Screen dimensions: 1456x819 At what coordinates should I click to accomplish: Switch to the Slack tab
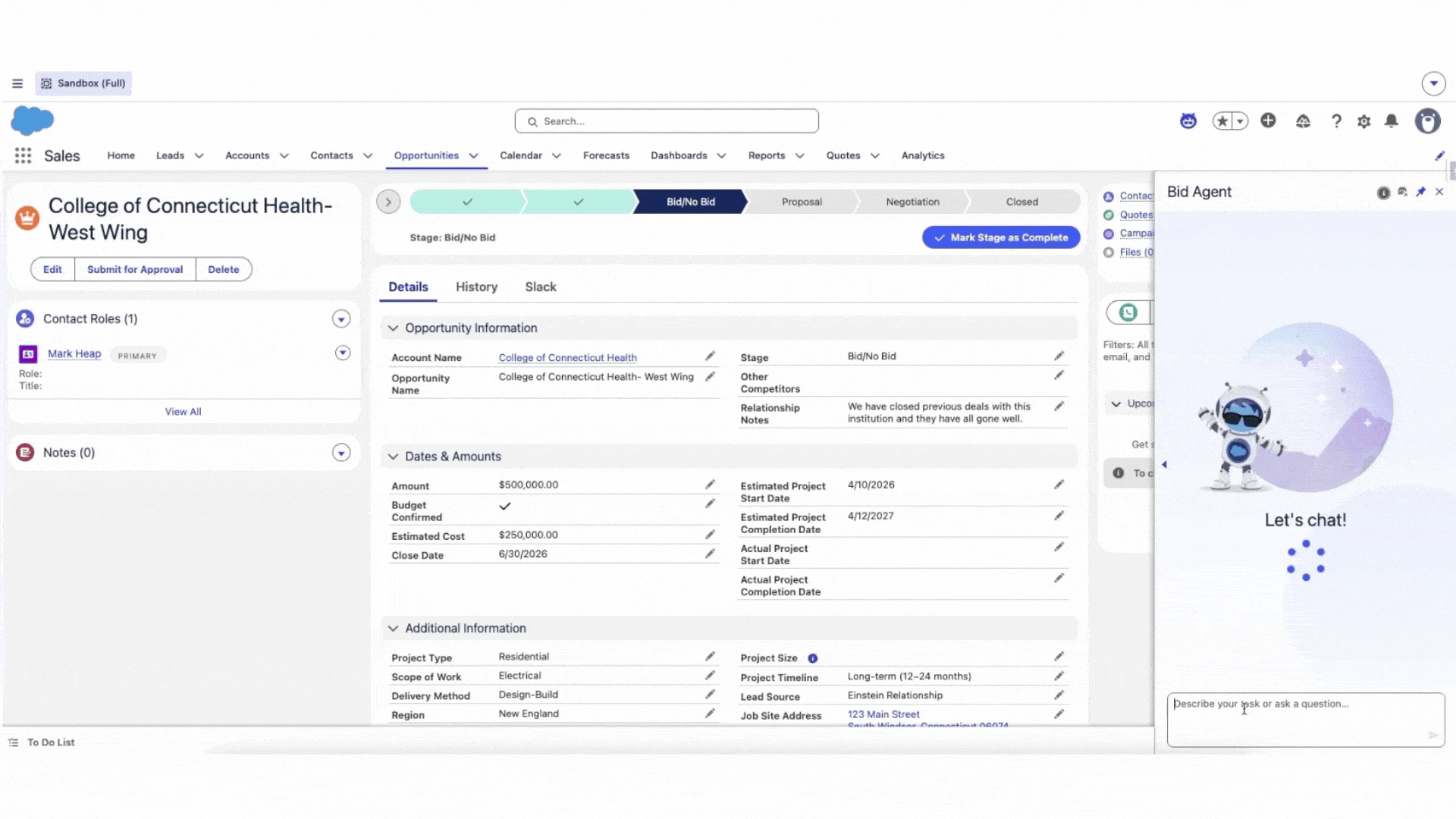coord(541,287)
